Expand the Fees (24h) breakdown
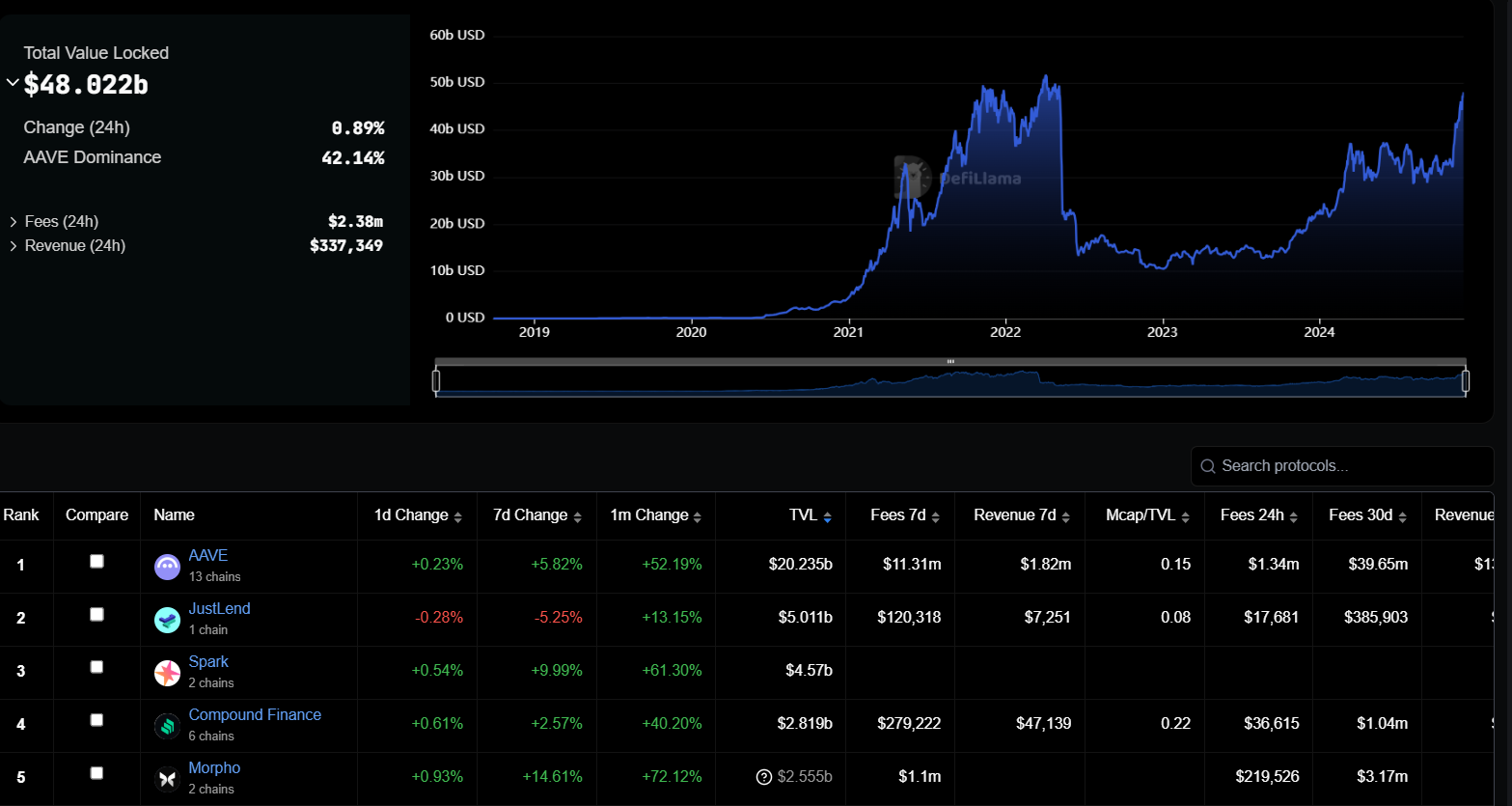Screen dimensions: 1512x806 14,222
